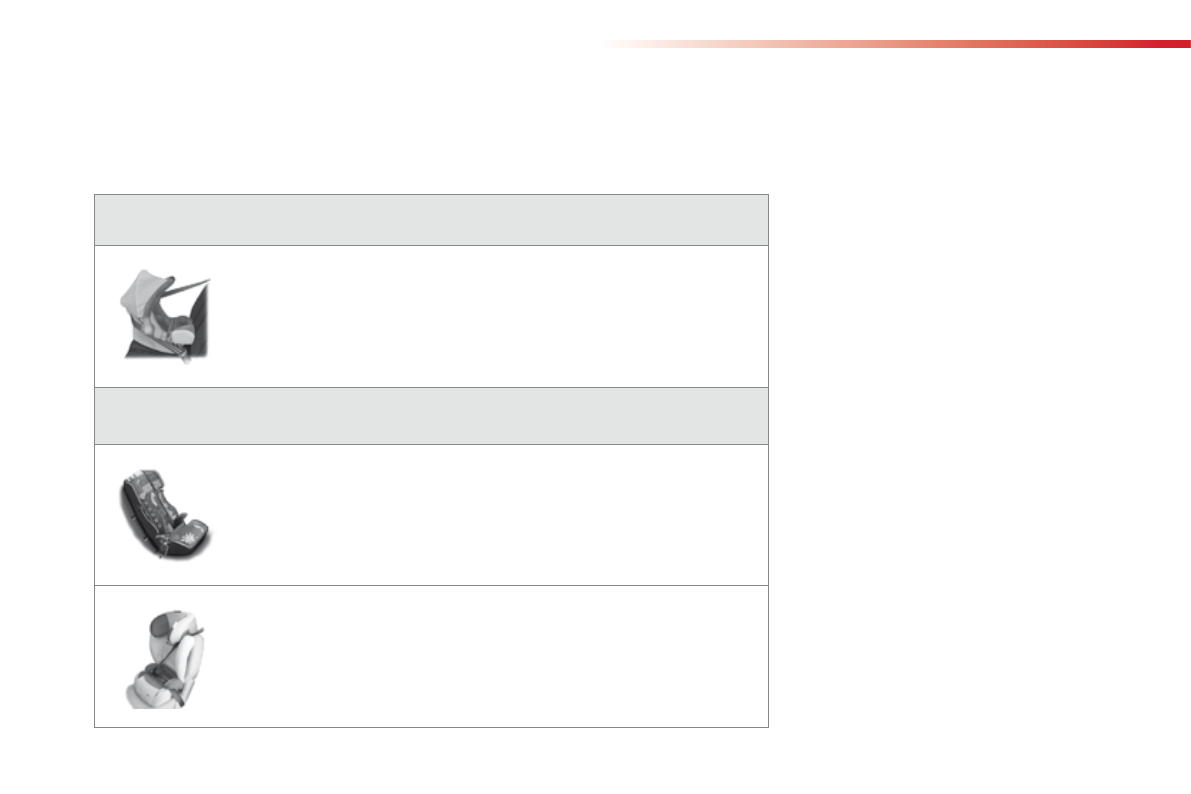Click the empty cell beside the booster seat
1191x794 pixels.
(490, 656)
